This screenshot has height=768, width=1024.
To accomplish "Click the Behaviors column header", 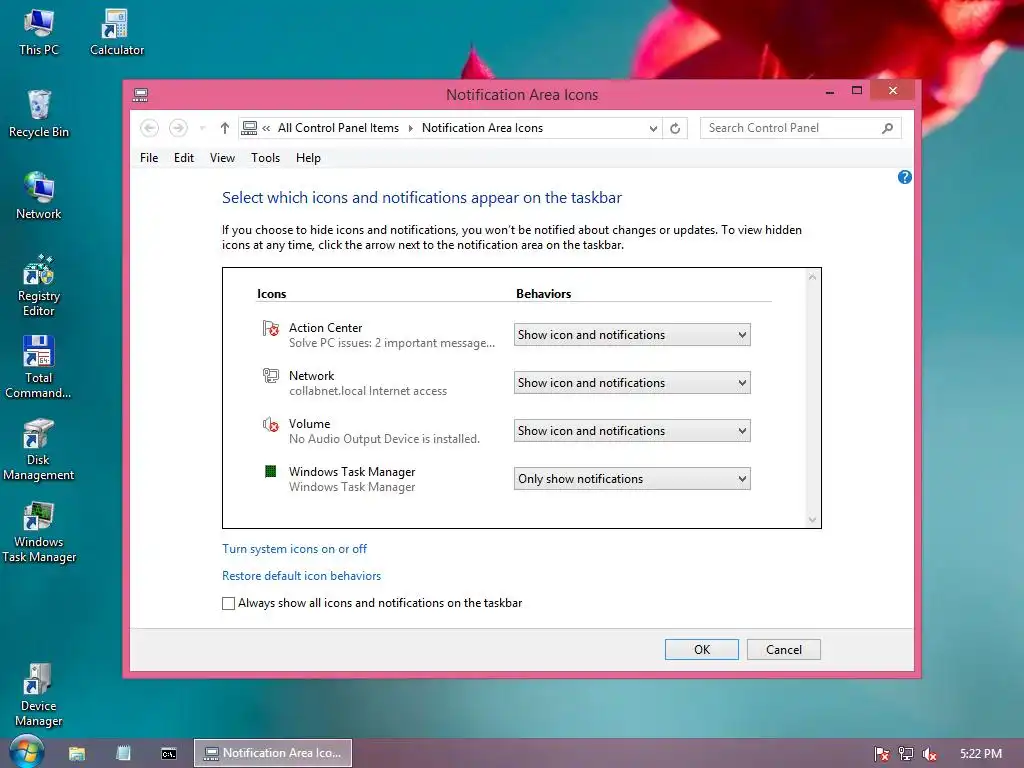I will tap(543, 294).
